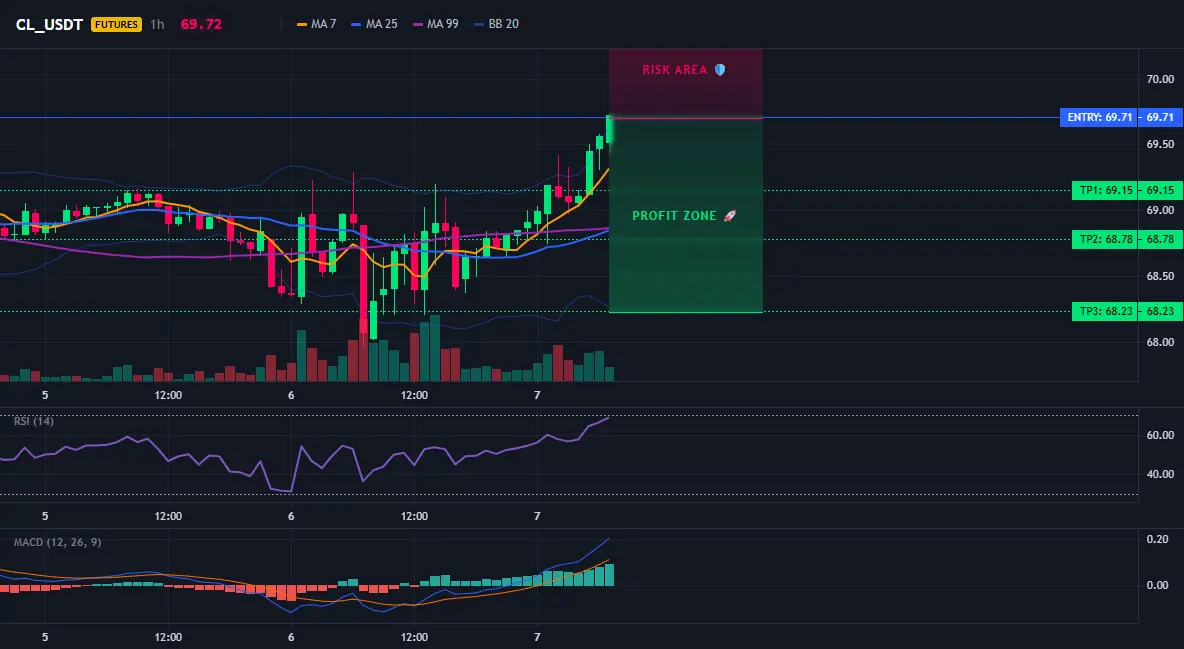This screenshot has height=649, width=1184.
Task: Click the 70.00 price axis label
Action: (x=1160, y=79)
